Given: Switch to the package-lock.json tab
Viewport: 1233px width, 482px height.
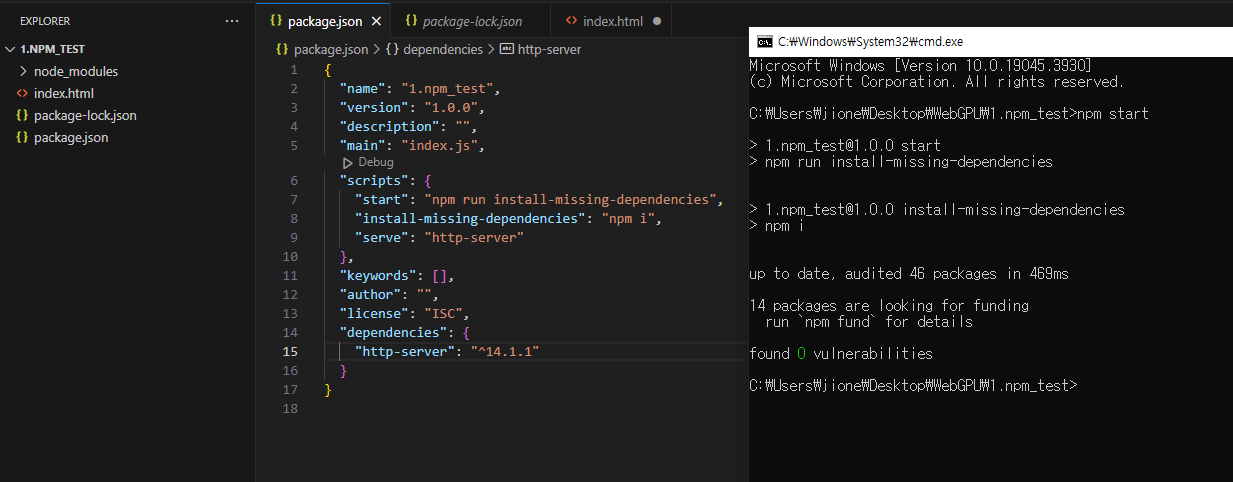Looking at the screenshot, I should (472, 21).
